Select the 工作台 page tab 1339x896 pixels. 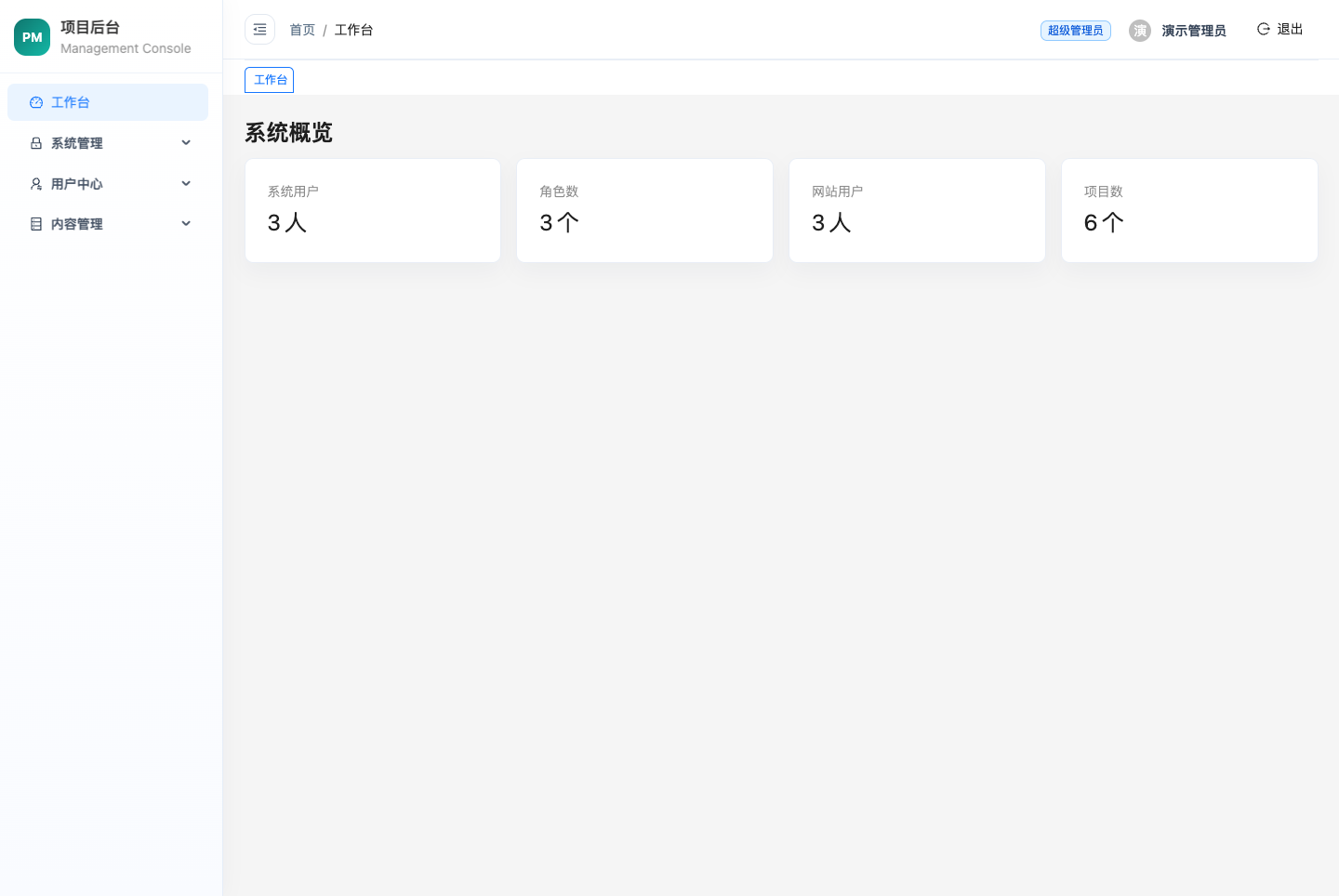coord(270,80)
